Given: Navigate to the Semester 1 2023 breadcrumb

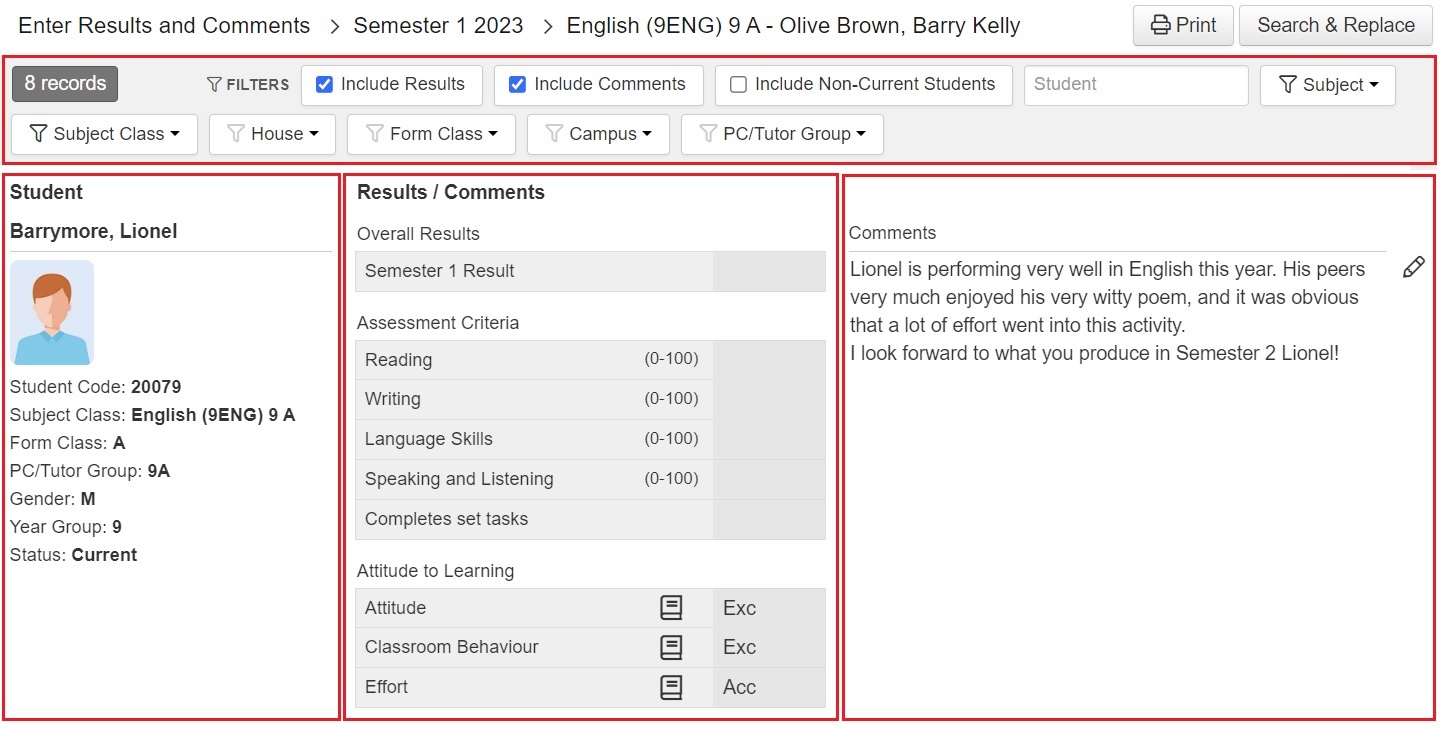Looking at the screenshot, I should [438, 26].
